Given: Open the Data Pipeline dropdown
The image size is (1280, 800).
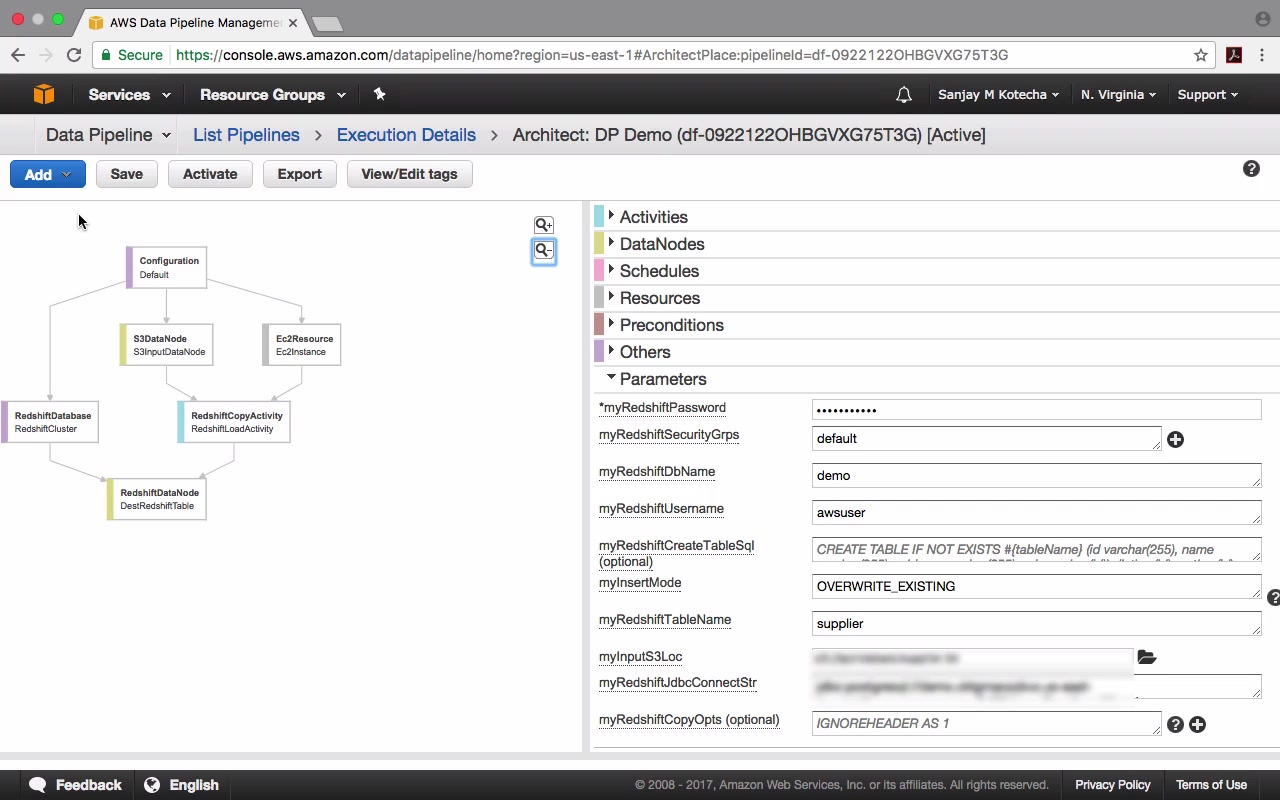Looking at the screenshot, I should click(108, 135).
